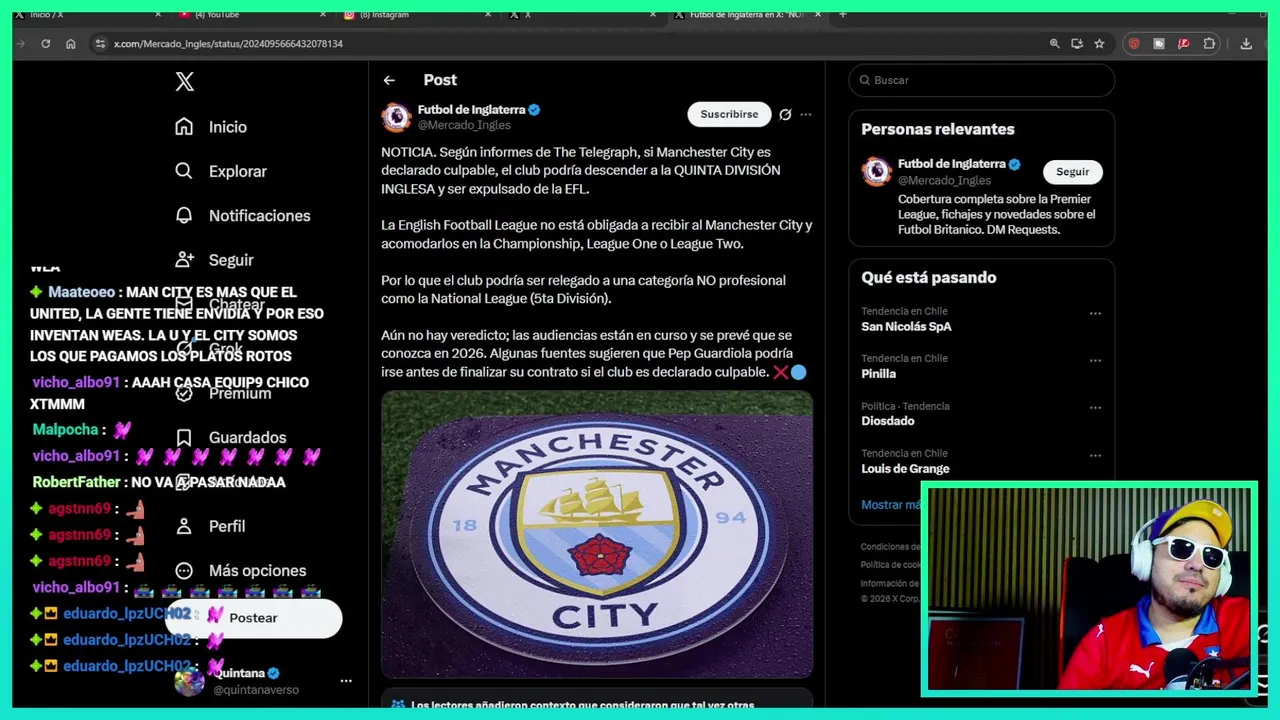Screen dimensions: 1280x720
Task: Click the browser forward arrow
Action: click(21, 44)
